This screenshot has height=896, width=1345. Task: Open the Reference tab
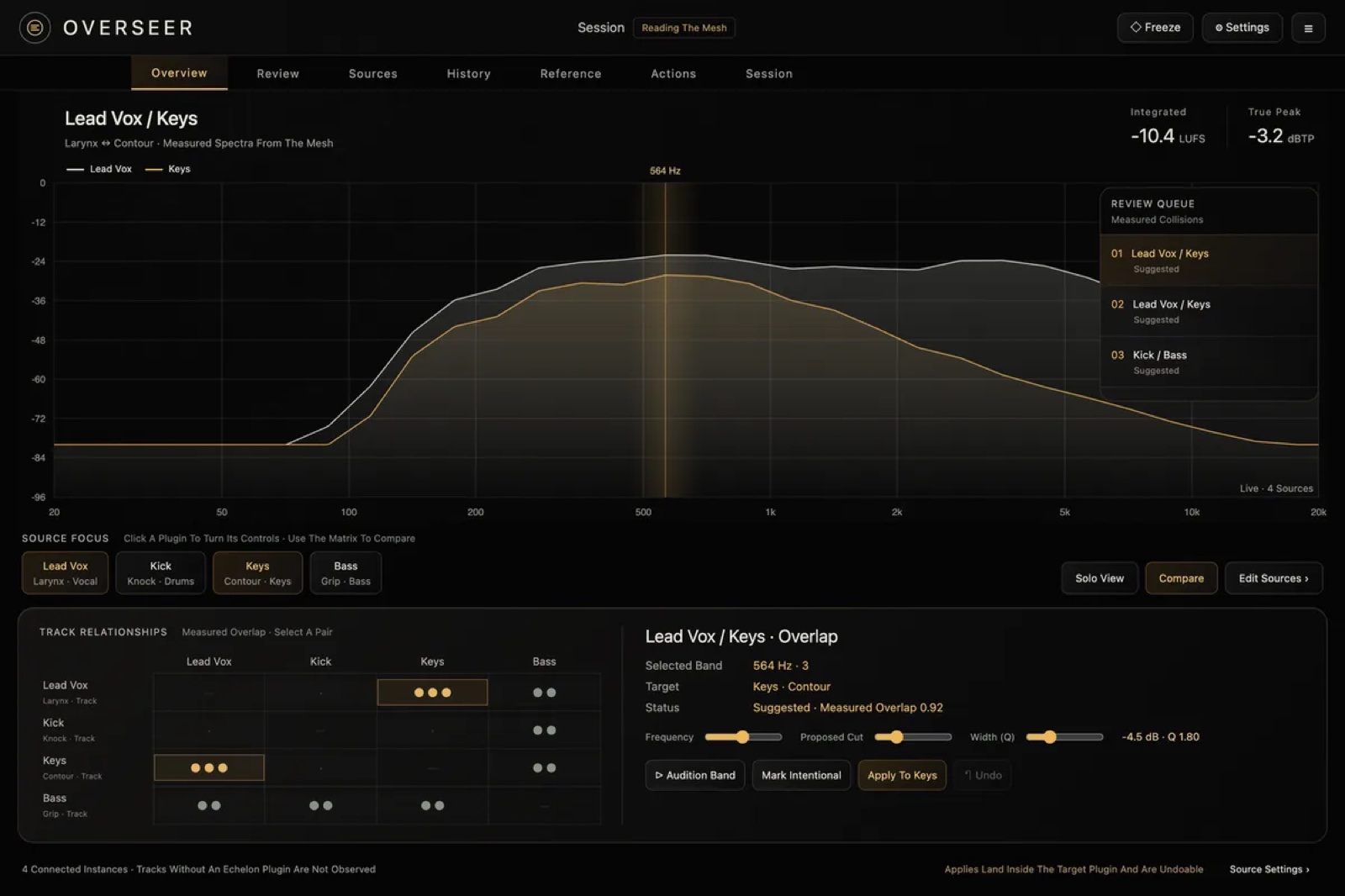point(570,74)
